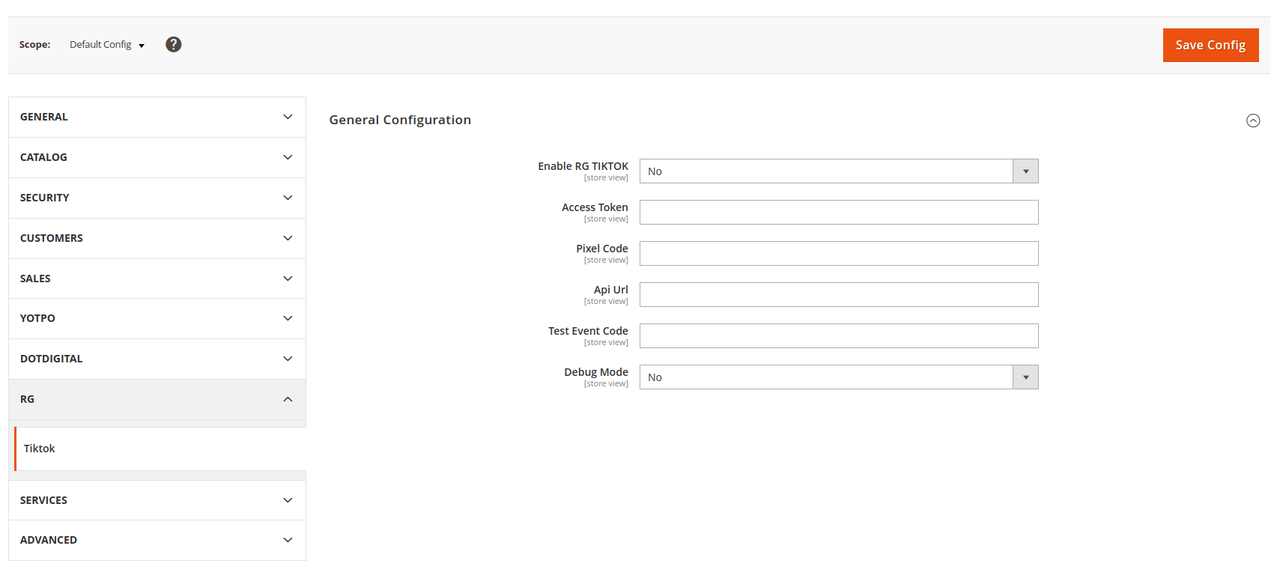This screenshot has height=578, width=1280.
Task: Click the Advanced section chevron icon
Action: coord(288,540)
